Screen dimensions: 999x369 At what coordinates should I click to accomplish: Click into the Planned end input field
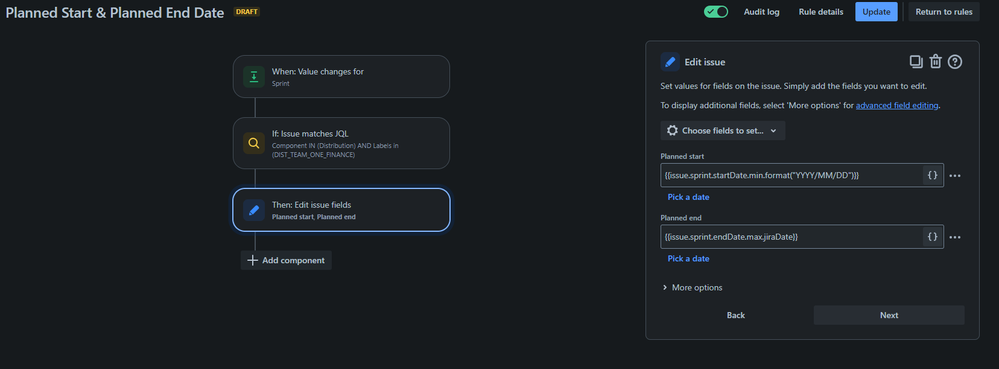pos(791,236)
